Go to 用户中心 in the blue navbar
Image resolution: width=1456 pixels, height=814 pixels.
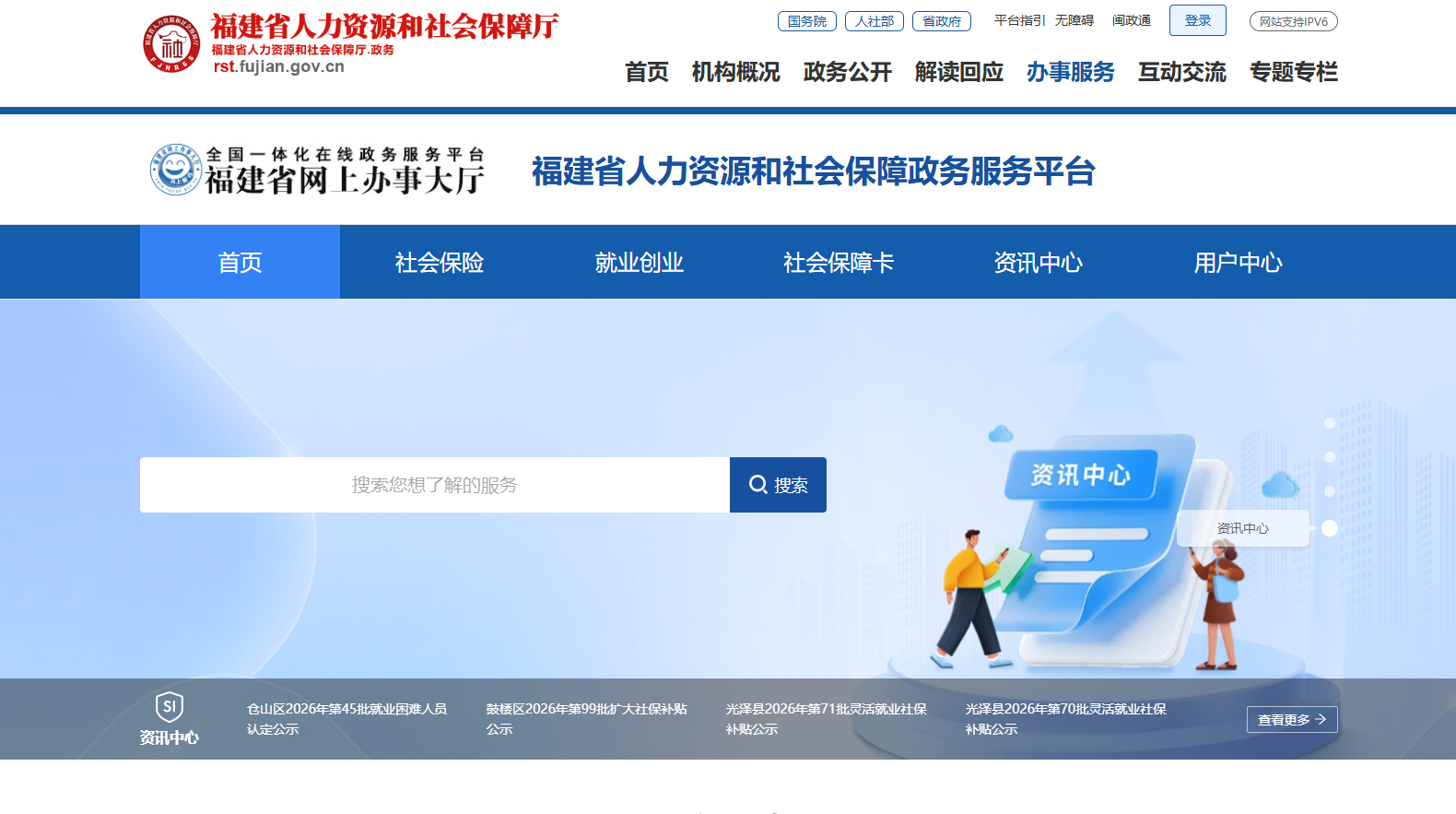point(1238,263)
